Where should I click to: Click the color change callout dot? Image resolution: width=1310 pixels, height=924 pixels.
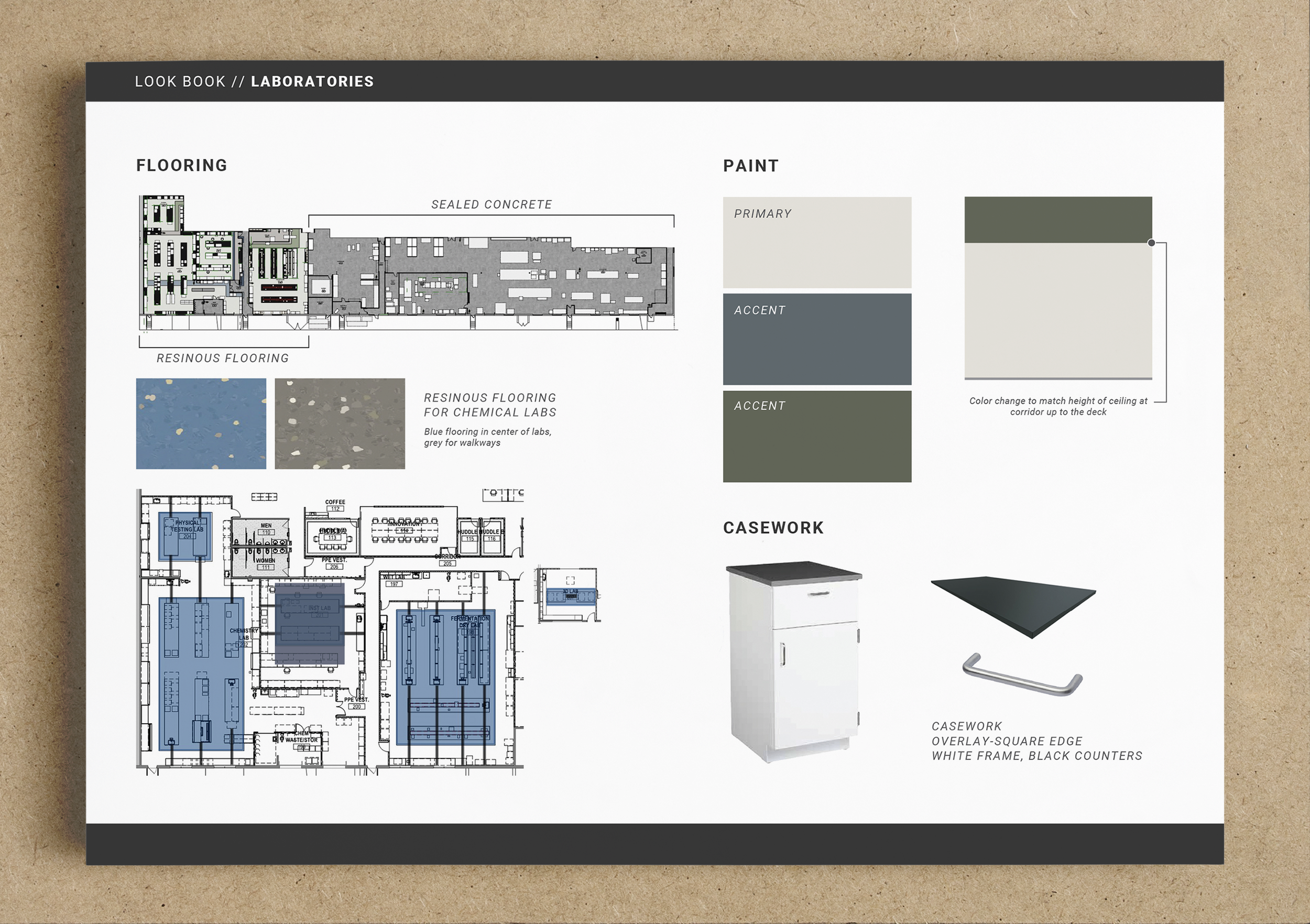(1151, 243)
